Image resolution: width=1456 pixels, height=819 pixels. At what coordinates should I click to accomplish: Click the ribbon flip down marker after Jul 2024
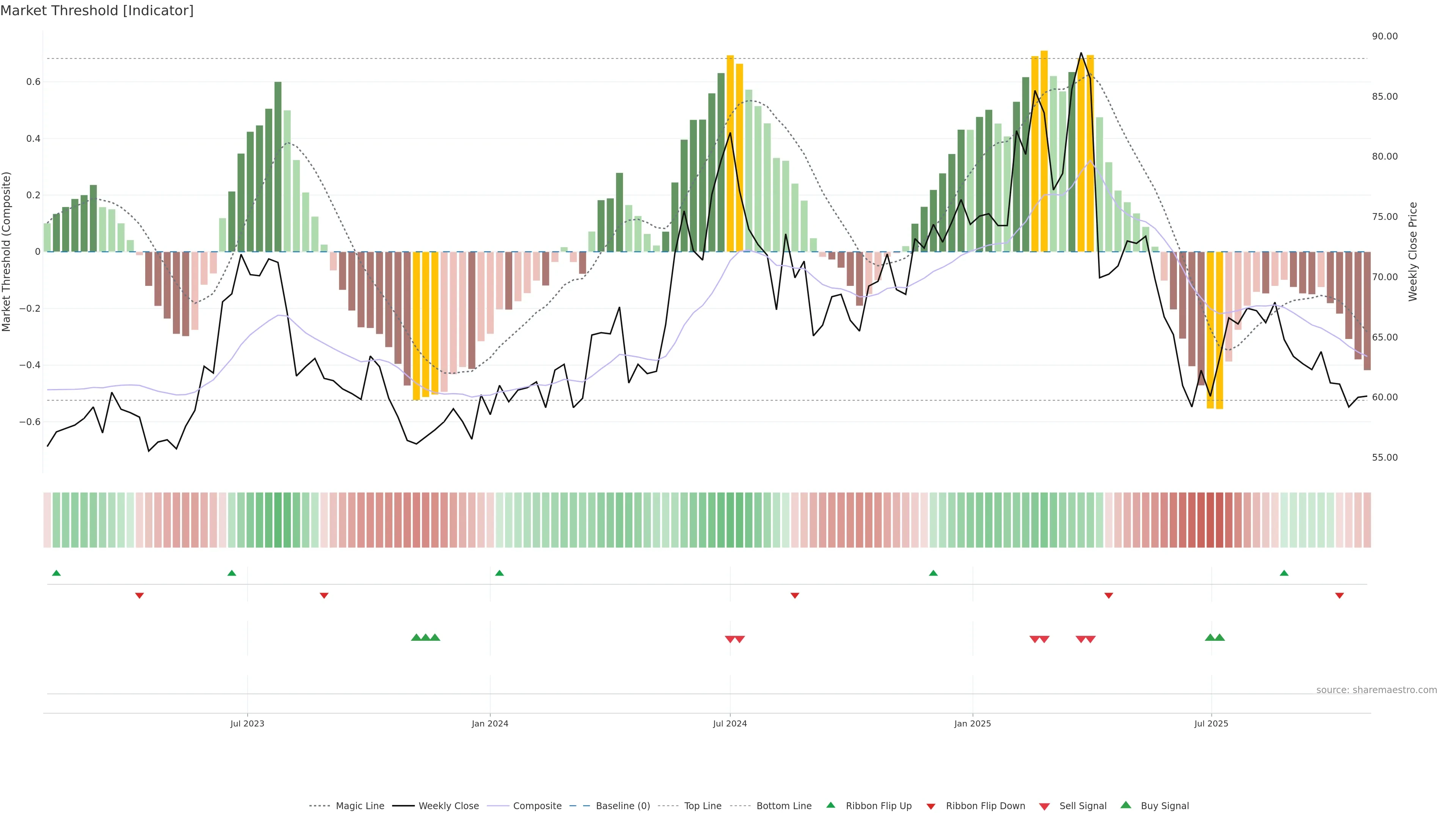tap(795, 595)
